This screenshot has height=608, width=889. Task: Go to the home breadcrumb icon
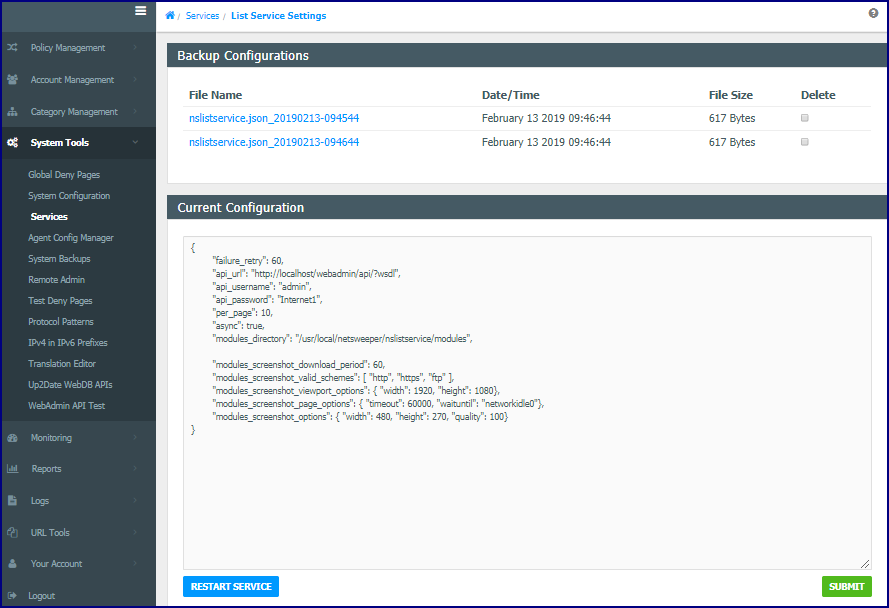click(x=170, y=15)
